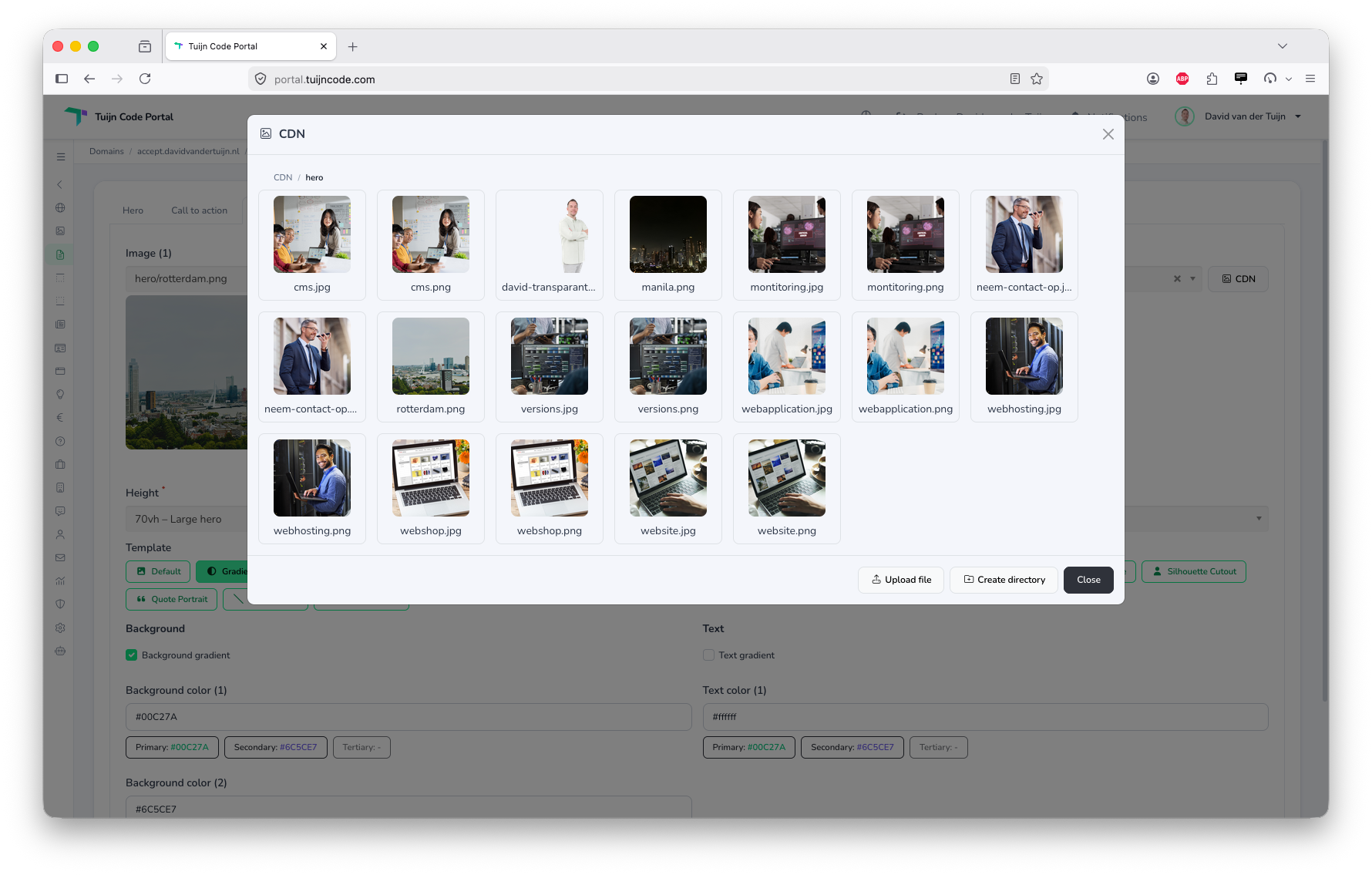This screenshot has height=875, width=1372.
Task: Open the image icon in the sidebar
Action: point(60,231)
